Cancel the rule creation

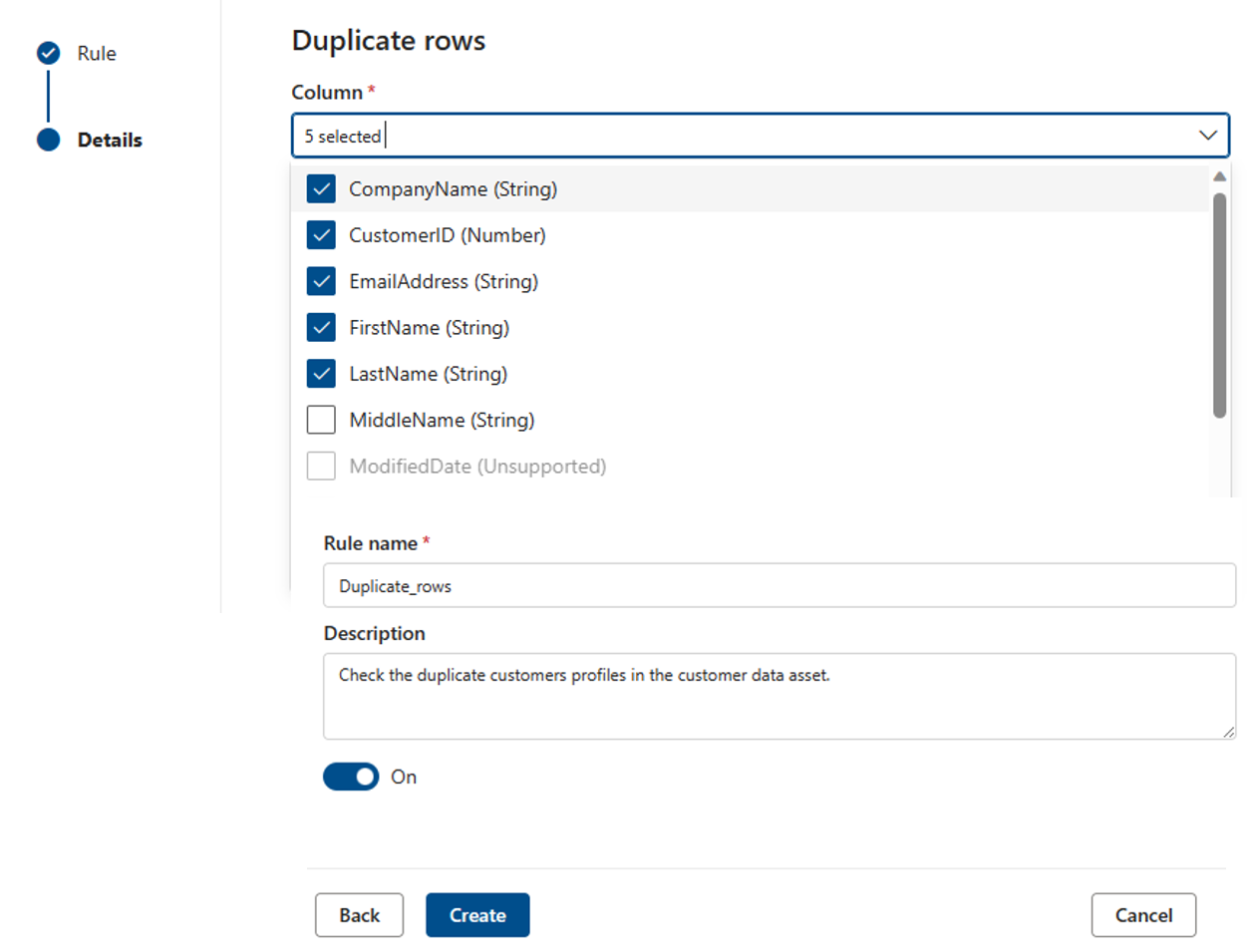(x=1142, y=914)
